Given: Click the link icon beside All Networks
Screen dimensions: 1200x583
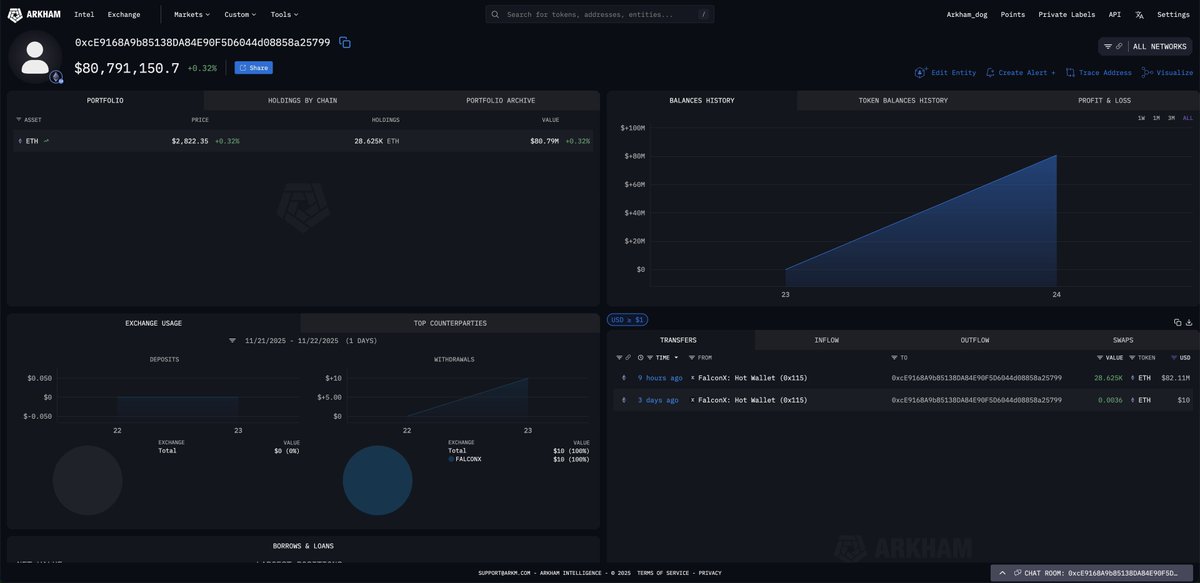Looking at the screenshot, I should 1118,44.
